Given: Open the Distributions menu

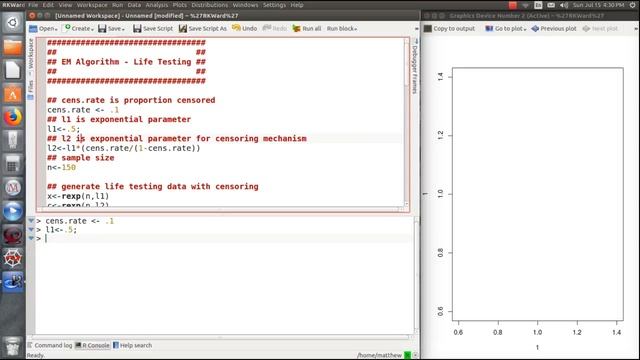Looking at the screenshot, I should tap(210, 5).
